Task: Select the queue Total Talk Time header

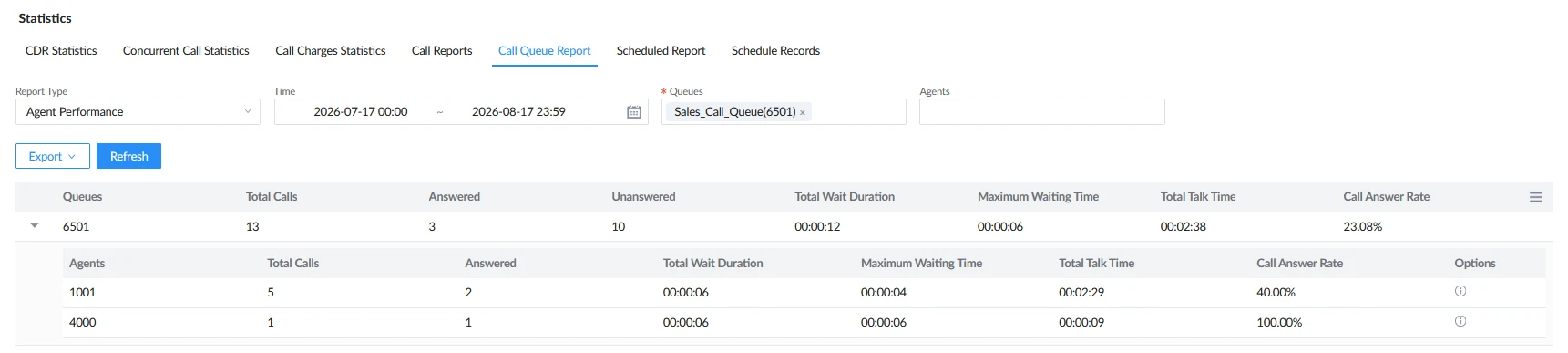Action: [1198, 197]
